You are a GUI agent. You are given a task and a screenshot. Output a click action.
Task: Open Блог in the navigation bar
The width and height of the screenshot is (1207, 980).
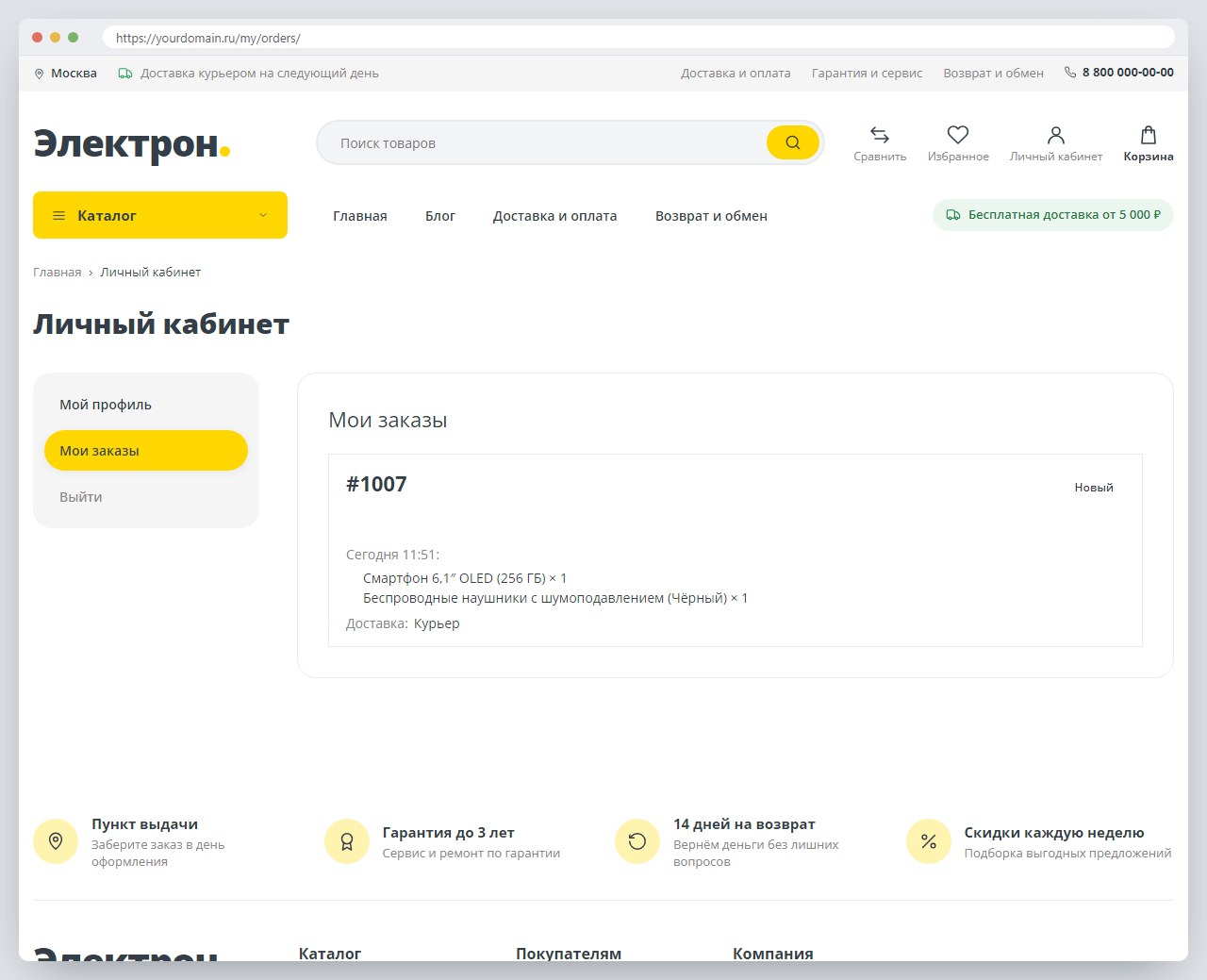point(440,216)
